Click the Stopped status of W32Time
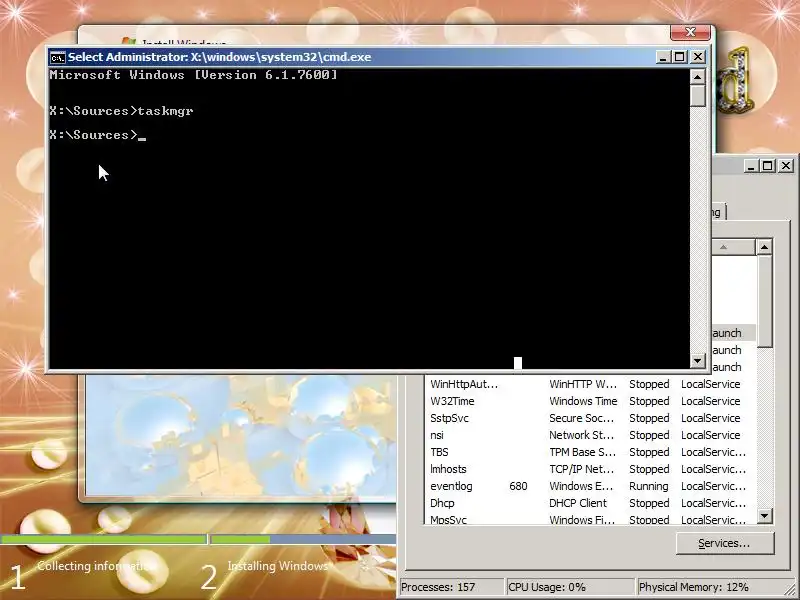The height and width of the screenshot is (600, 800). 649,401
